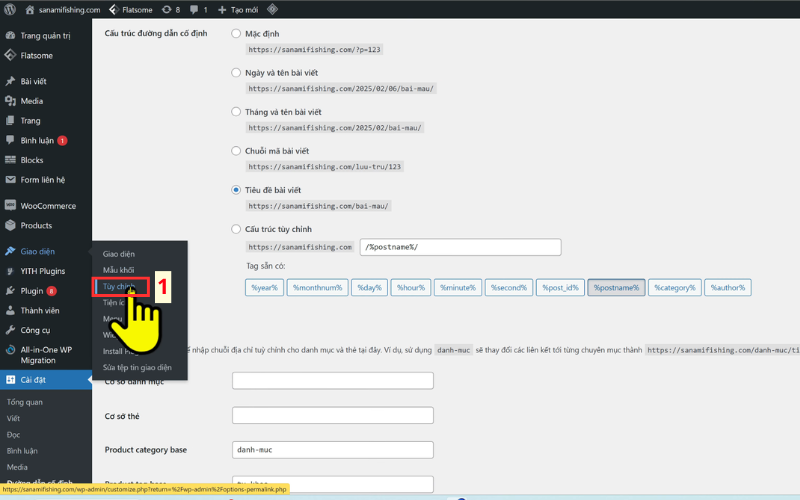Open Mẫu khối submenu item
Screen dimensions: 800x500
118,270
